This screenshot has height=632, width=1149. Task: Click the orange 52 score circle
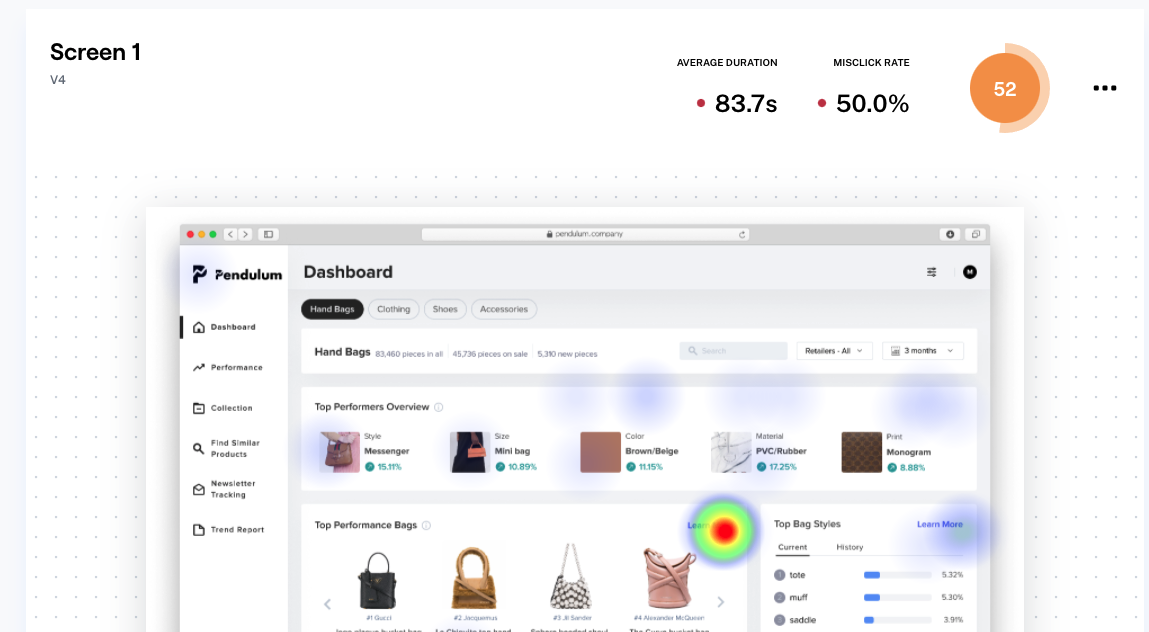1005,89
